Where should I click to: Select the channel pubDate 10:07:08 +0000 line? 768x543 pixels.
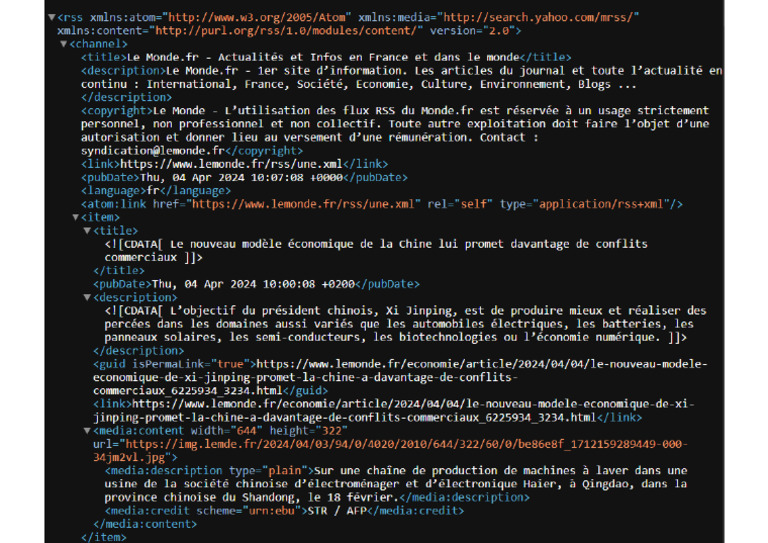tap(244, 177)
